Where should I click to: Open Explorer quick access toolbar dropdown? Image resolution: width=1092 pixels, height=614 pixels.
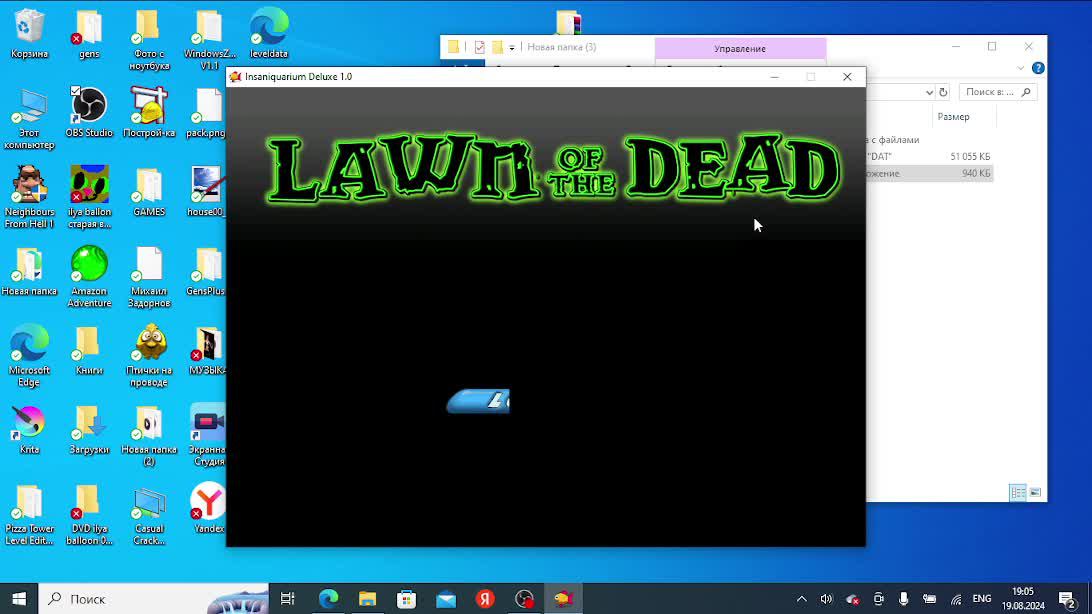coord(512,47)
